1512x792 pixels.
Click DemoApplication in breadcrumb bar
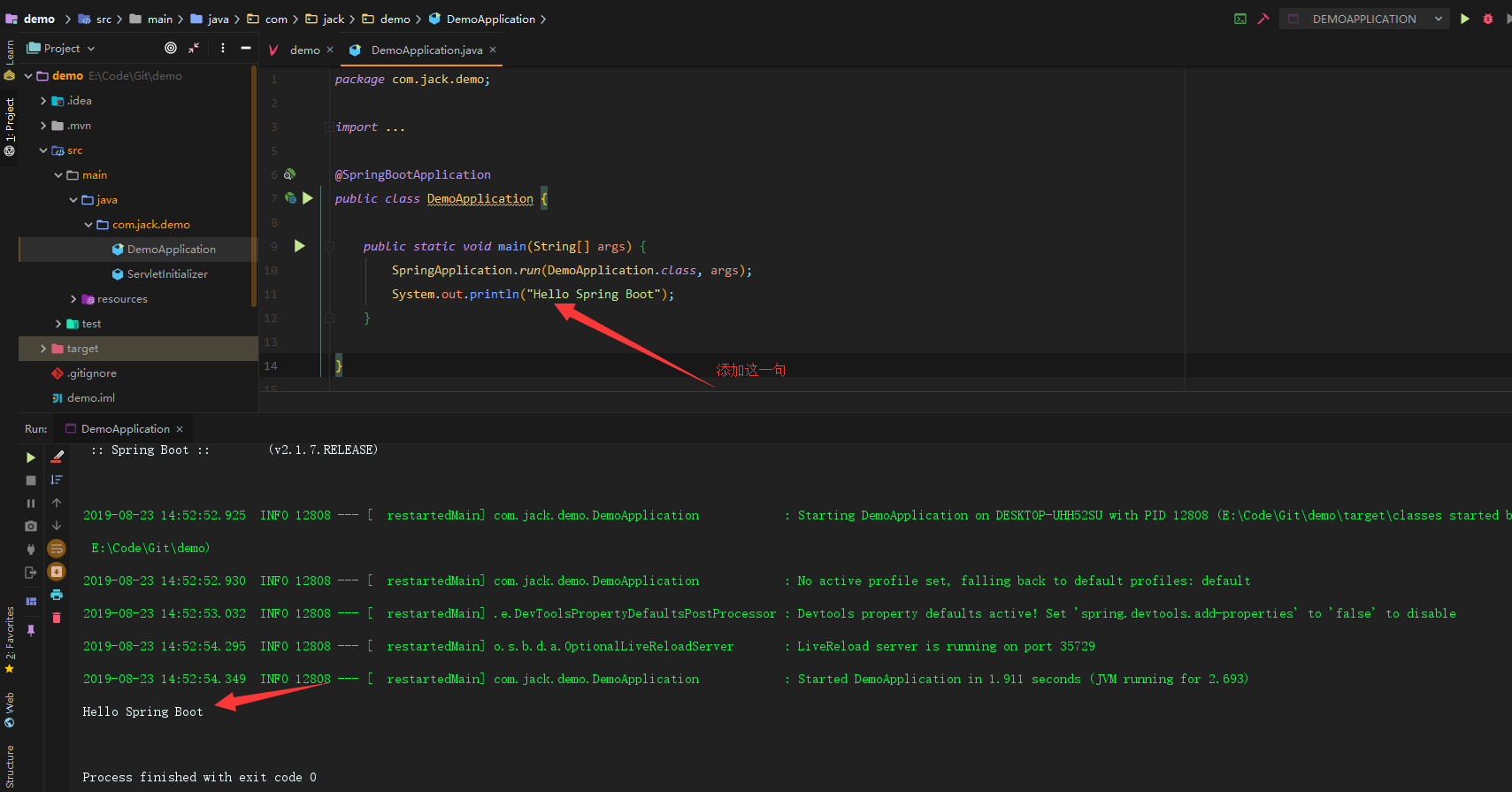tap(490, 19)
